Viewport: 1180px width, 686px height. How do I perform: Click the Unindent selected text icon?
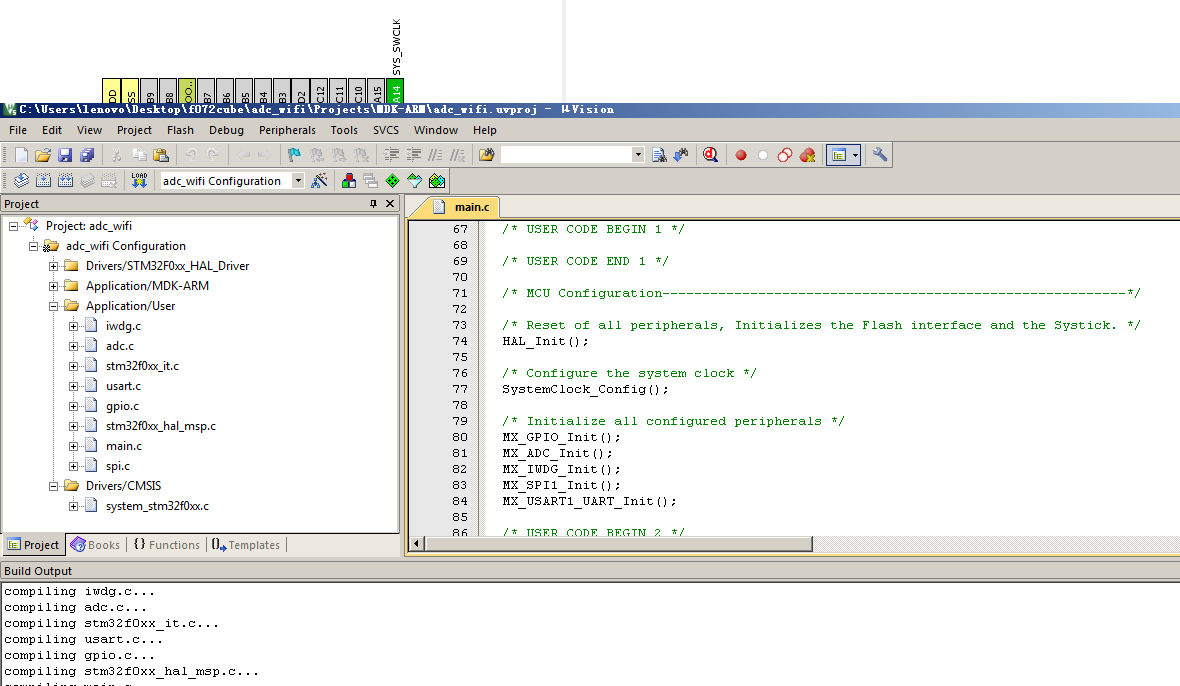tap(413, 155)
